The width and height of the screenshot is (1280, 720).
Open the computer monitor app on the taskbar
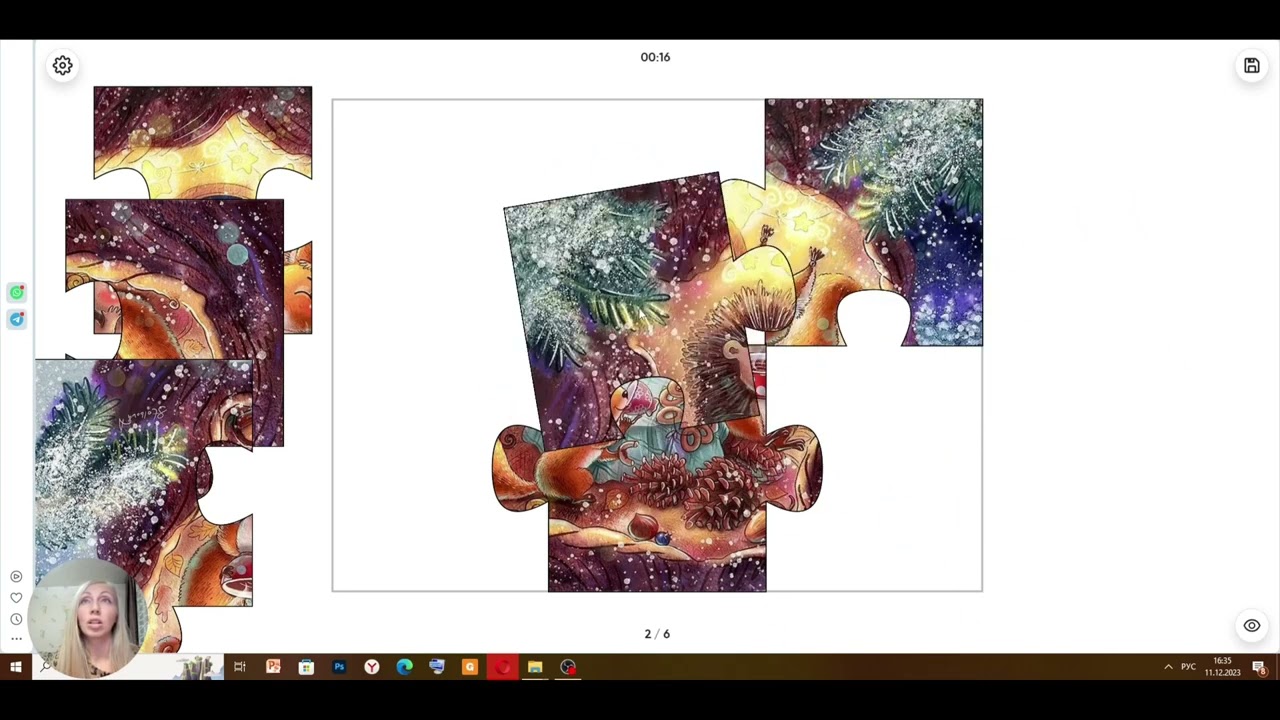point(437,667)
